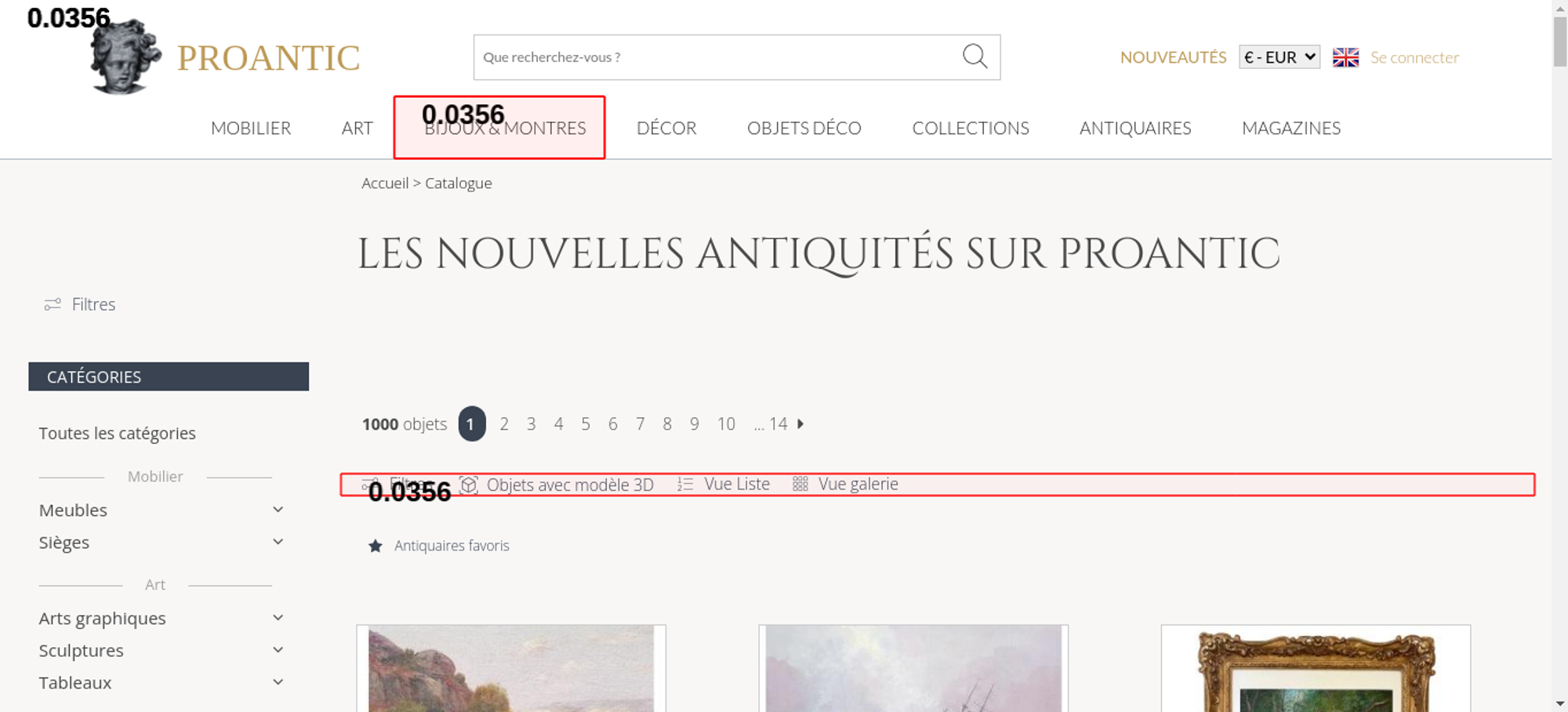Image resolution: width=1568 pixels, height=712 pixels.
Task: Expand the Meubles category
Action: click(278, 510)
